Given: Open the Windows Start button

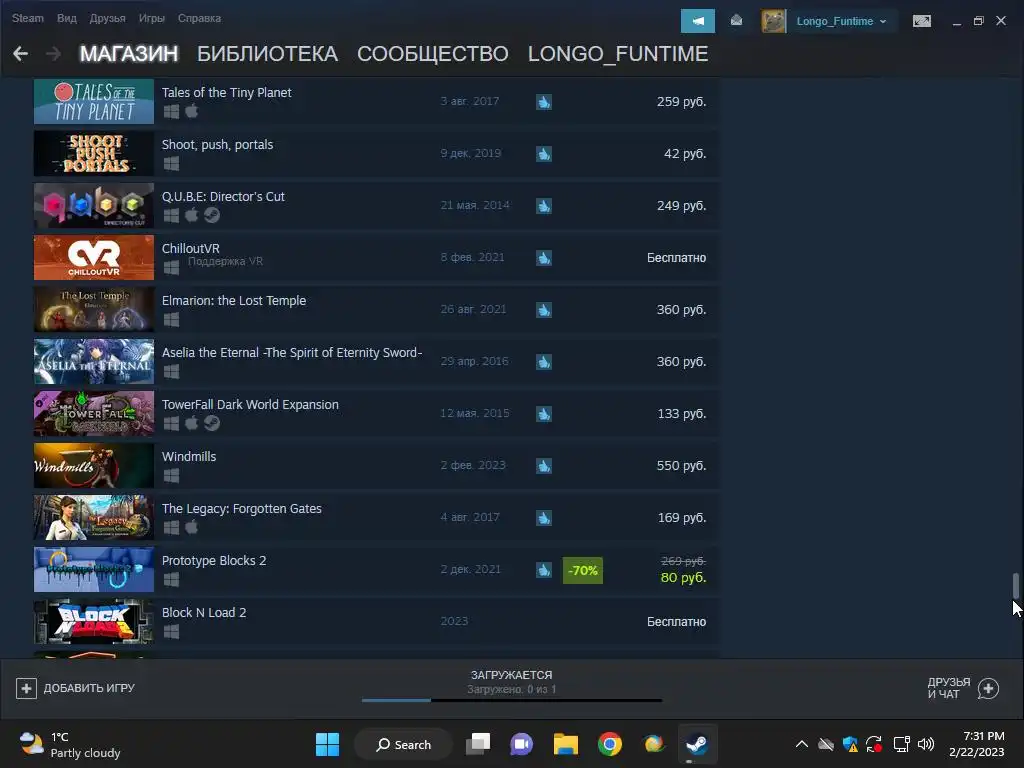Looking at the screenshot, I should (x=327, y=744).
